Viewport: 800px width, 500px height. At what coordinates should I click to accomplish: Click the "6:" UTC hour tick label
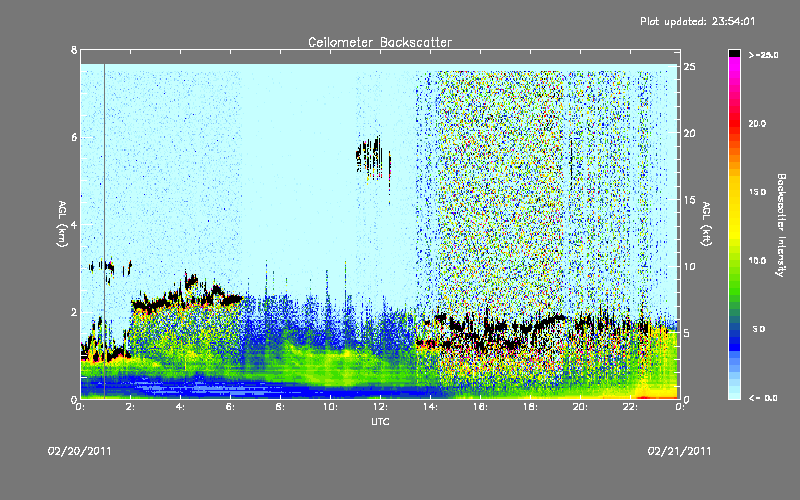point(231,407)
